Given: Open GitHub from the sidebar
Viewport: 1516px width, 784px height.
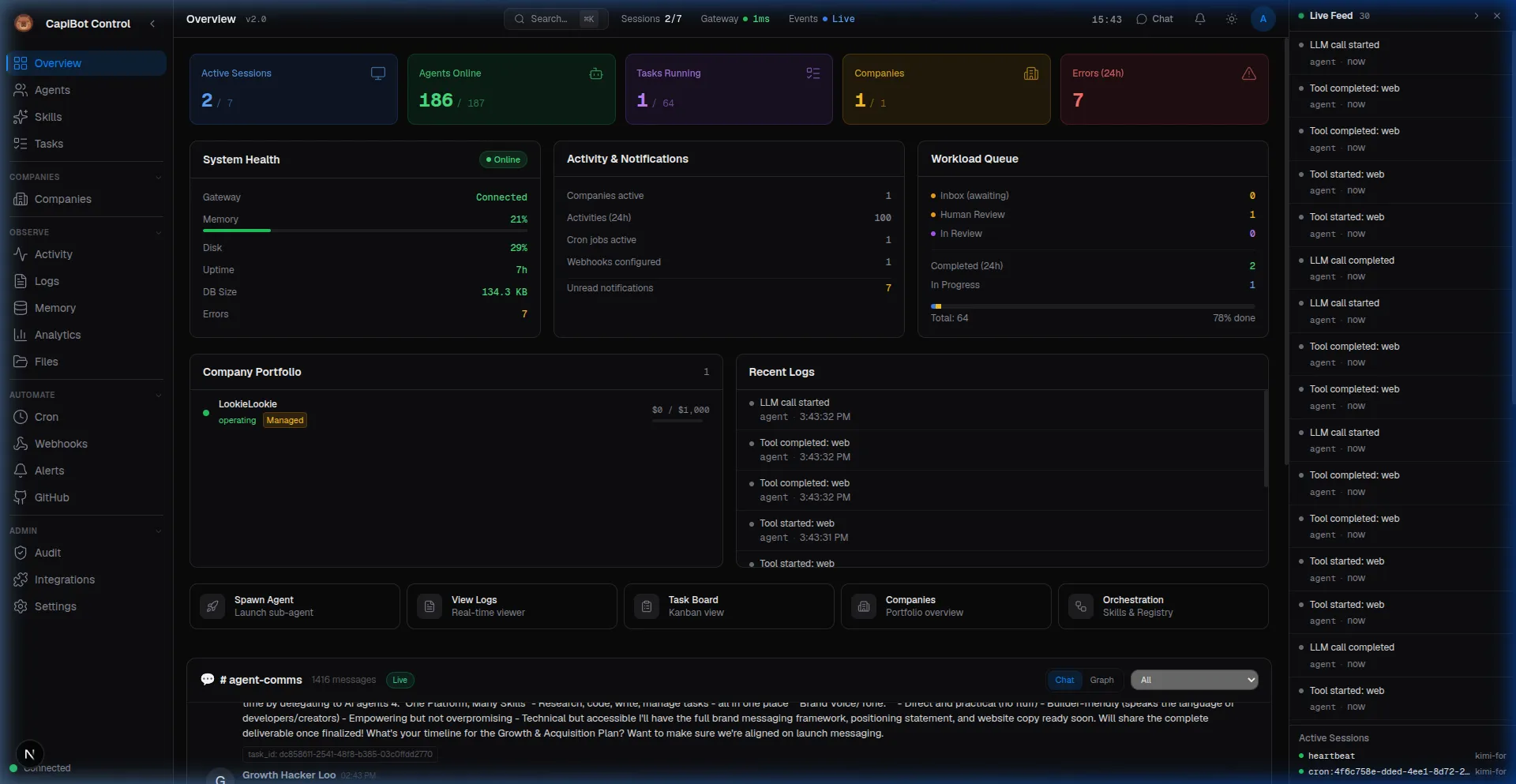Looking at the screenshot, I should (51, 497).
